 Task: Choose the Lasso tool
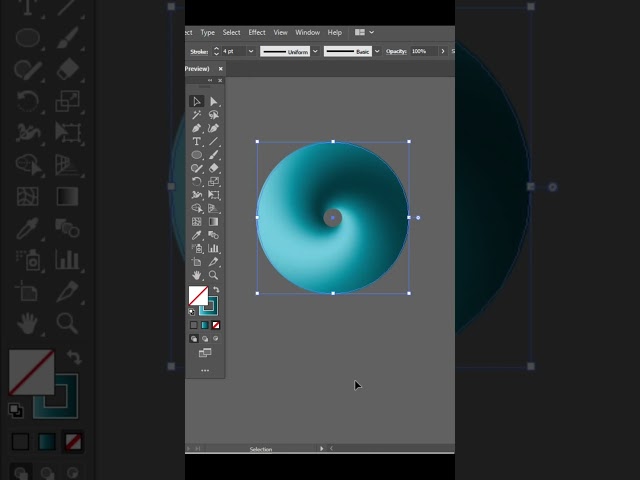pos(213,115)
